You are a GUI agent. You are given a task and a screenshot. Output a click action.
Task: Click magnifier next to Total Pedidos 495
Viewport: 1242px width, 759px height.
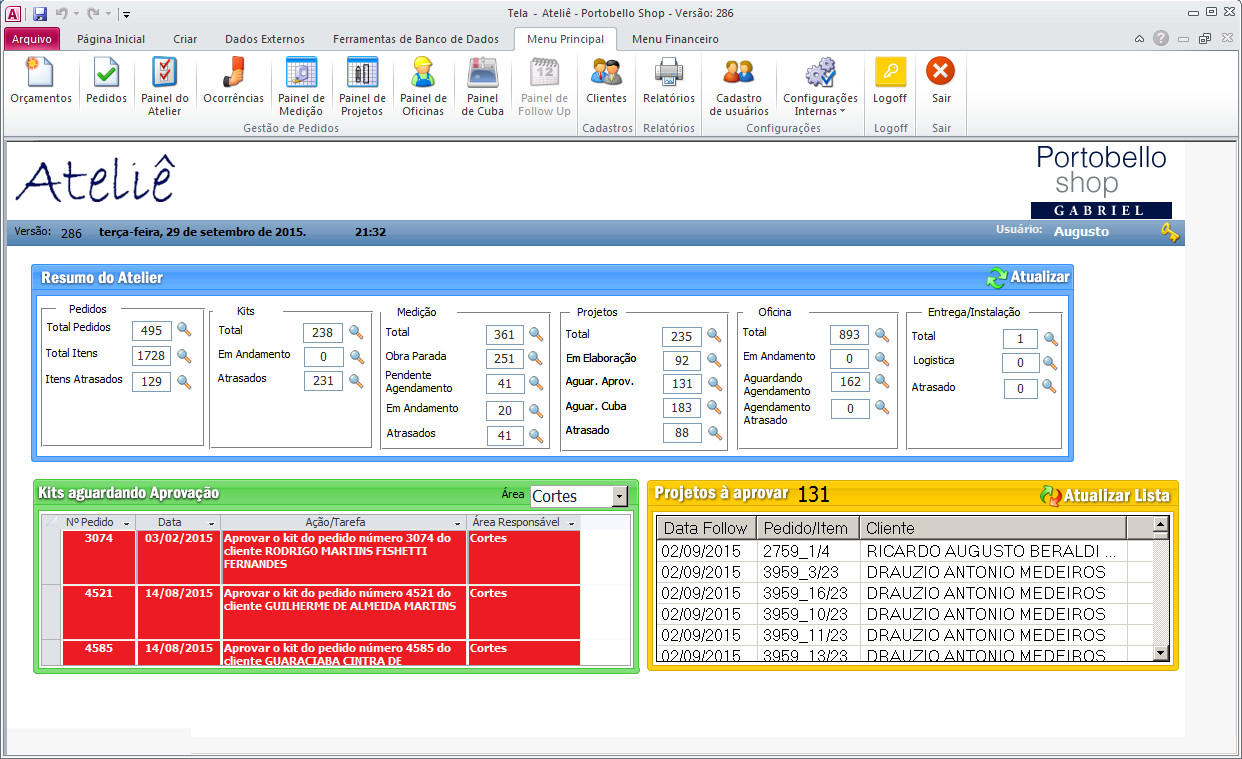[x=184, y=329]
